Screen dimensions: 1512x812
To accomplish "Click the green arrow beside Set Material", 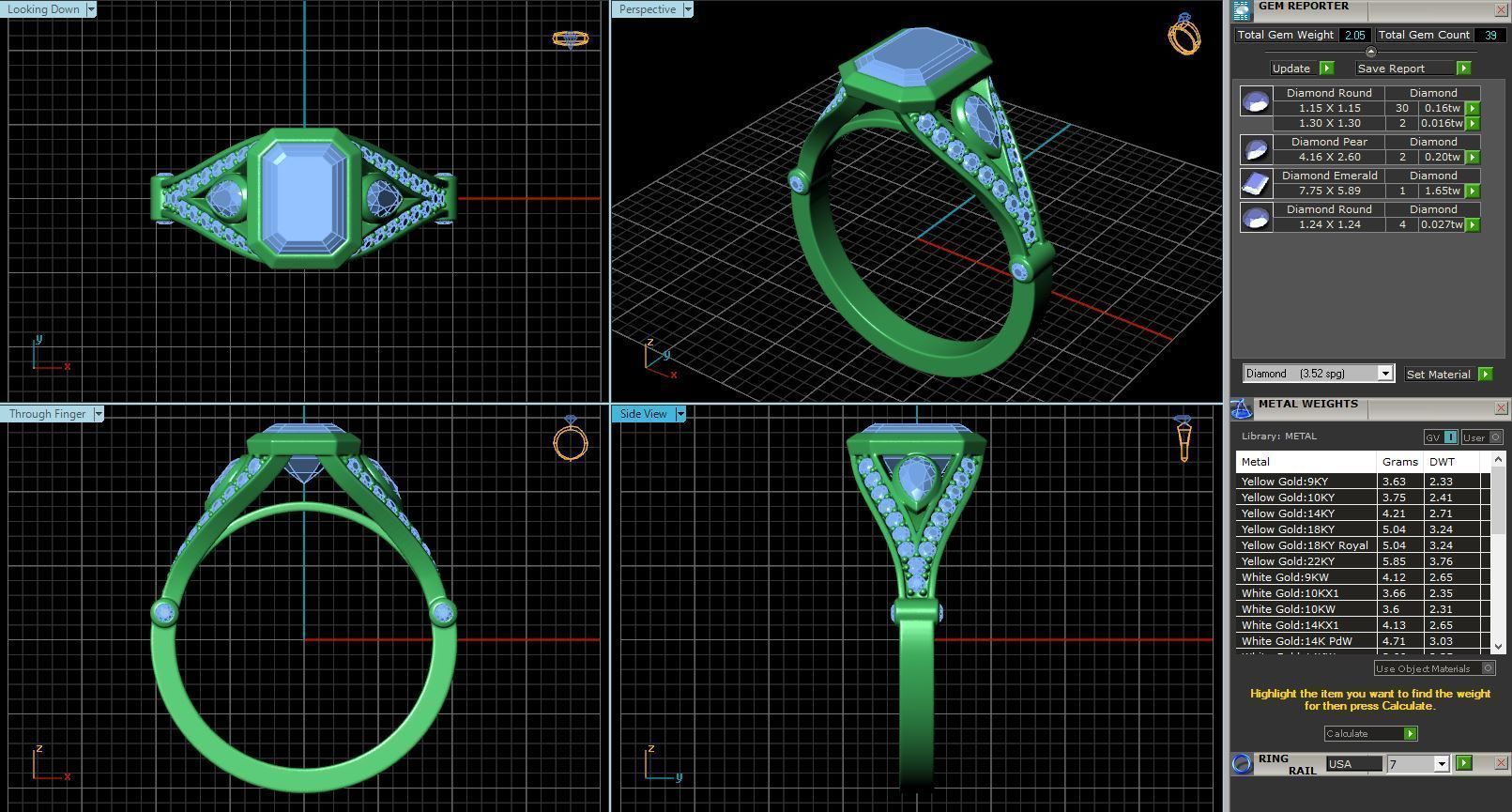I will (1485, 374).
